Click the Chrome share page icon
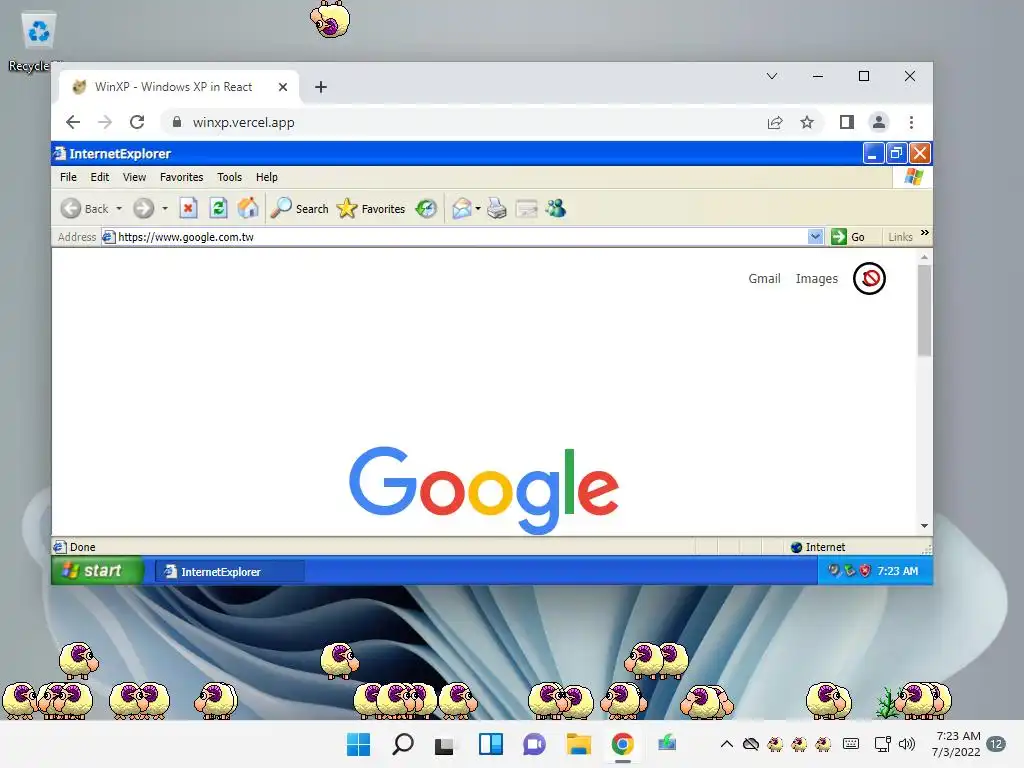 pyautogui.click(x=775, y=122)
